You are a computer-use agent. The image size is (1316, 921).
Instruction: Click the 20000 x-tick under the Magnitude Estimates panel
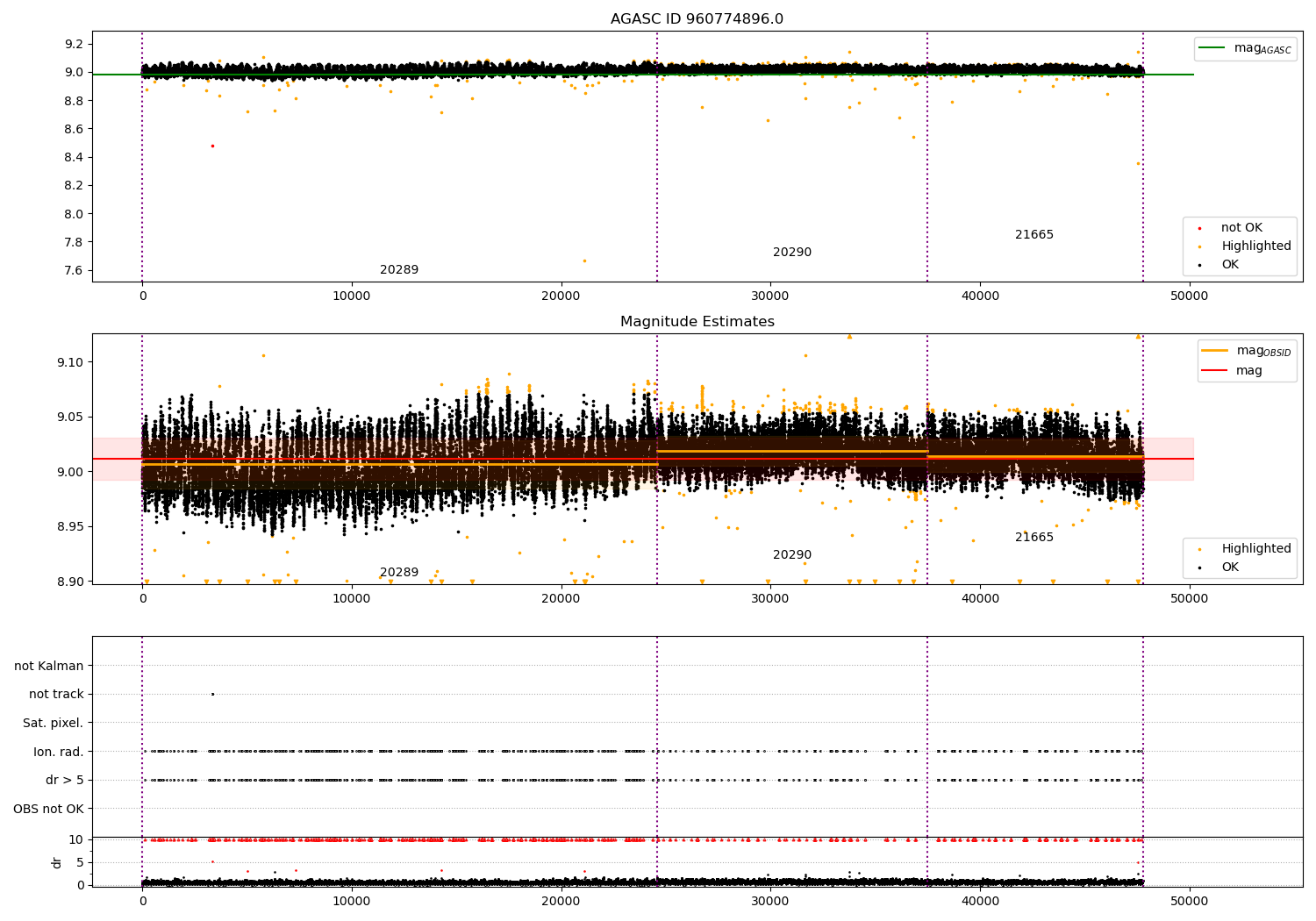[x=561, y=599]
